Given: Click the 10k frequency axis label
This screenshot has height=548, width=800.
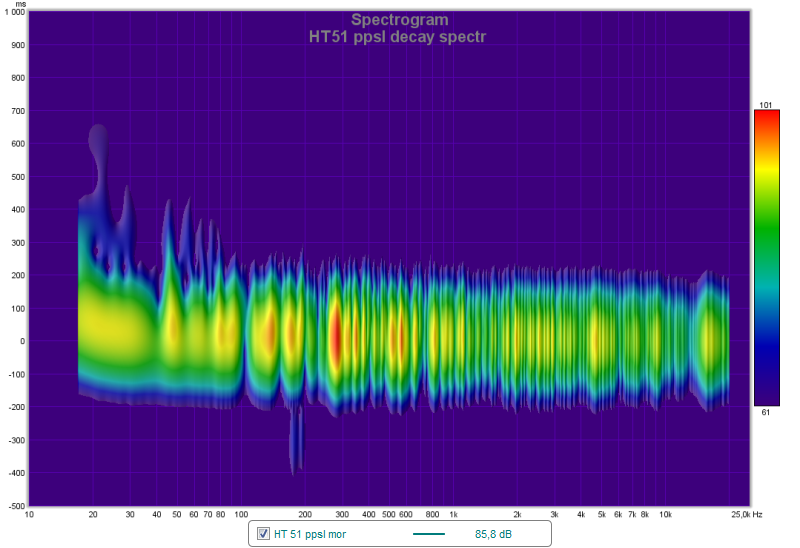Looking at the screenshot, I should pyautogui.click(x=665, y=514).
